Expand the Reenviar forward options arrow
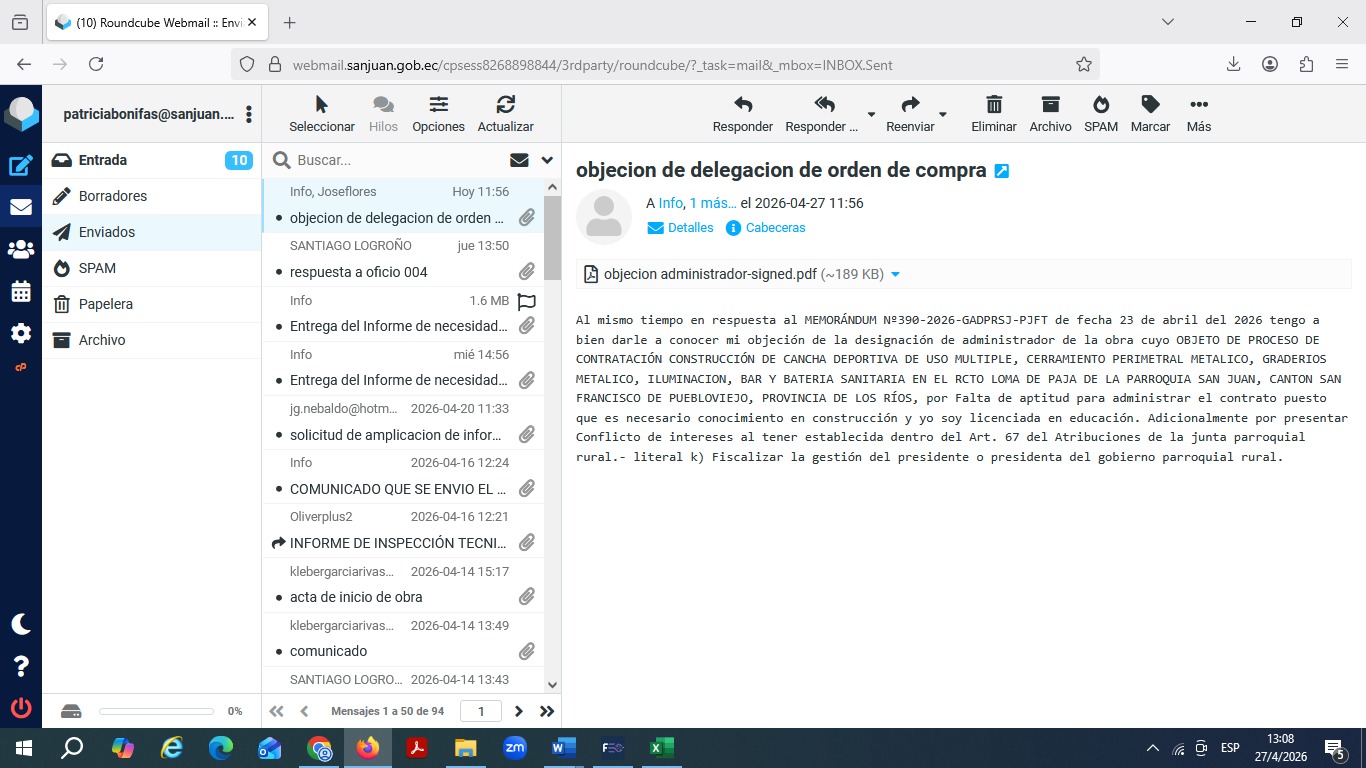Viewport: 1366px width, 768px height. [x=943, y=114]
